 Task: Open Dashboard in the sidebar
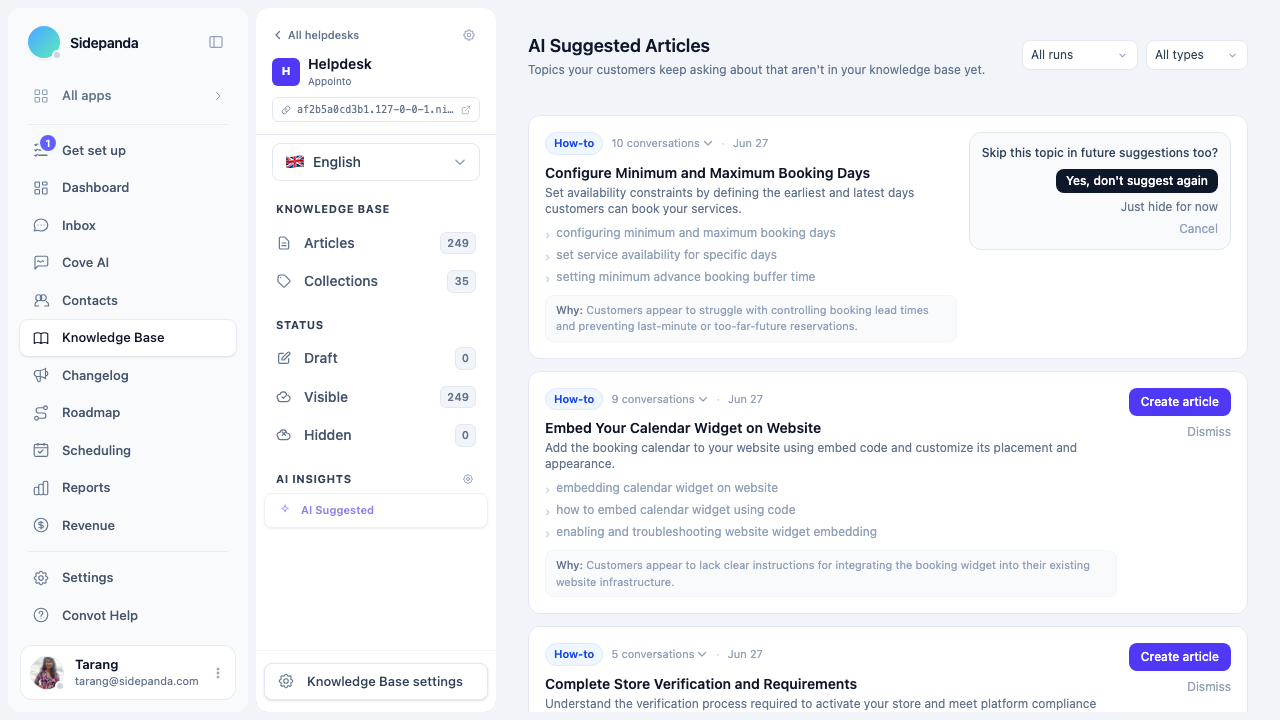tap(128, 188)
